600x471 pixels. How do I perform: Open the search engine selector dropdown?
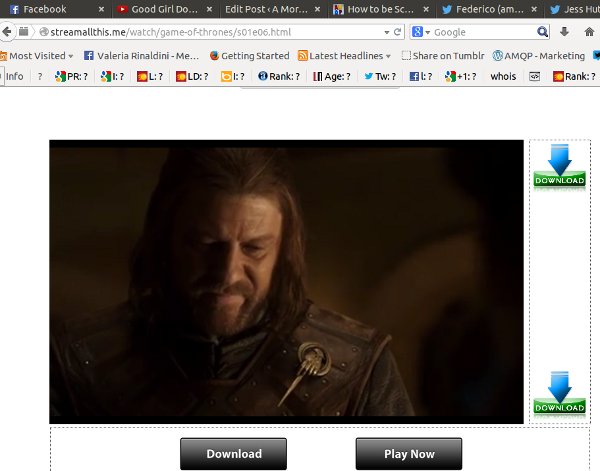[421, 32]
